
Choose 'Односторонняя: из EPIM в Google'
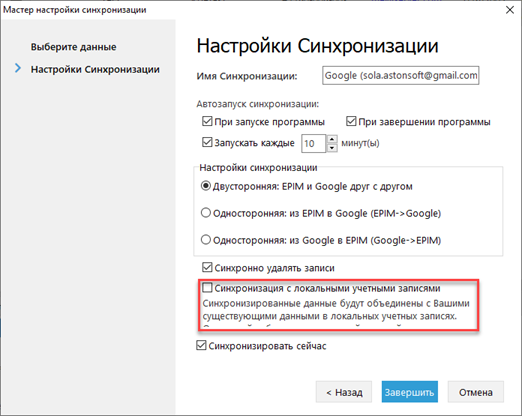pyautogui.click(x=206, y=213)
